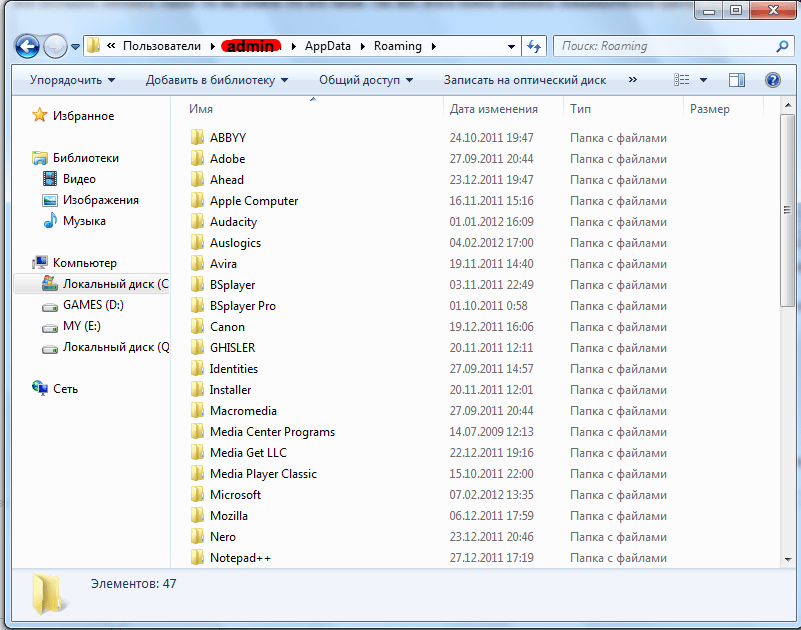Viewport: 801px width, 630px height.
Task: Select the Canon folder icon
Action: click(x=197, y=326)
